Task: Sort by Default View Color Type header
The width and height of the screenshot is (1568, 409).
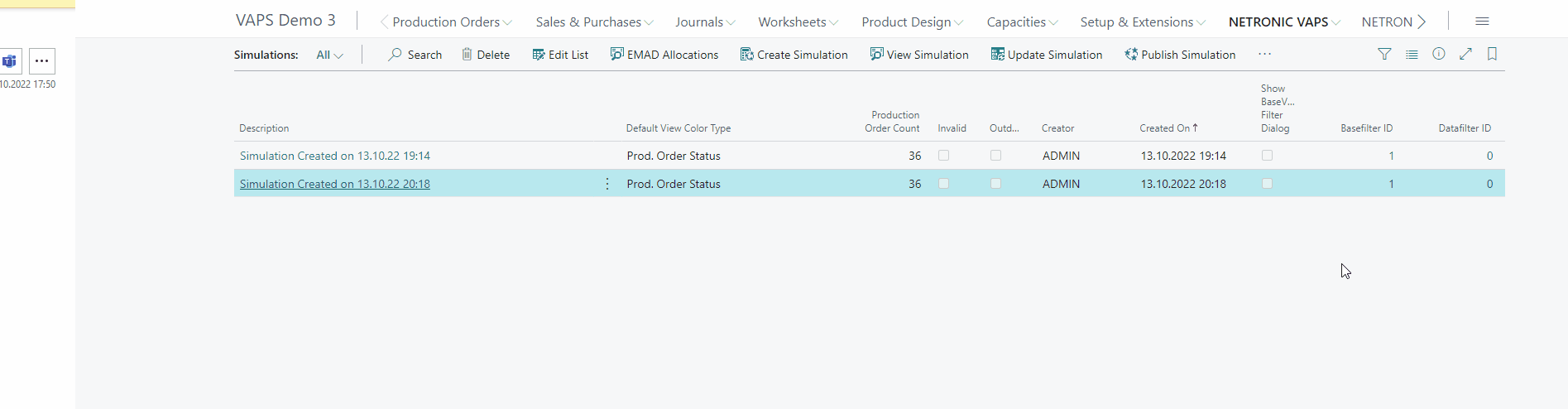Action: [x=679, y=128]
